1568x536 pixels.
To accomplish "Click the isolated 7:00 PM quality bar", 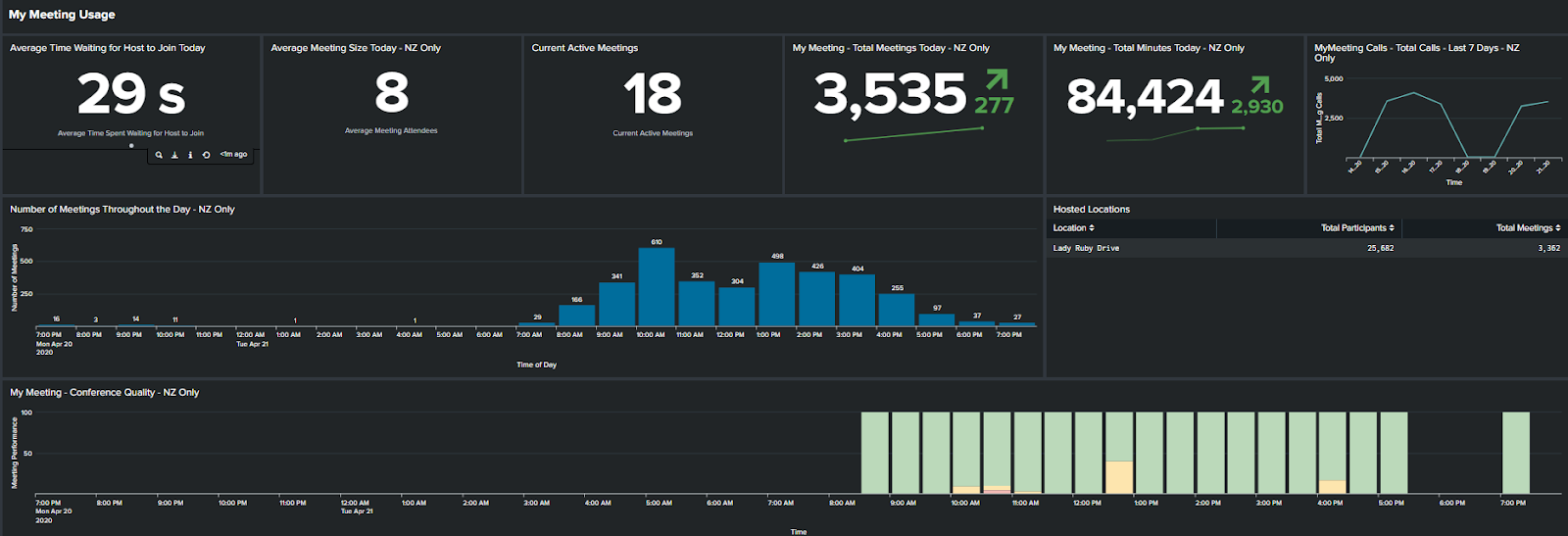I will 1516,453.
